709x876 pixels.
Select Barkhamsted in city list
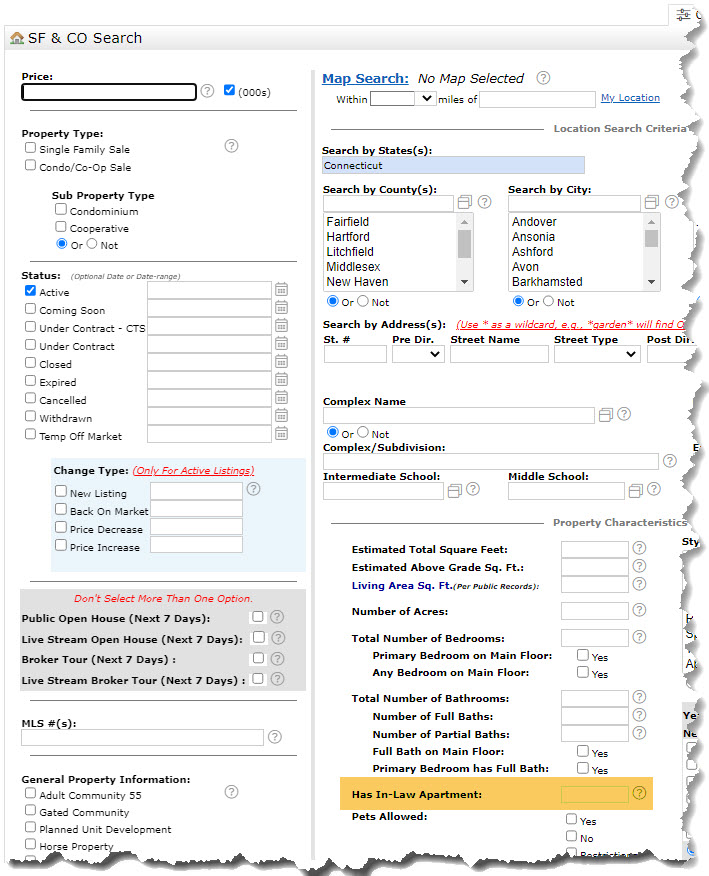tap(577, 282)
